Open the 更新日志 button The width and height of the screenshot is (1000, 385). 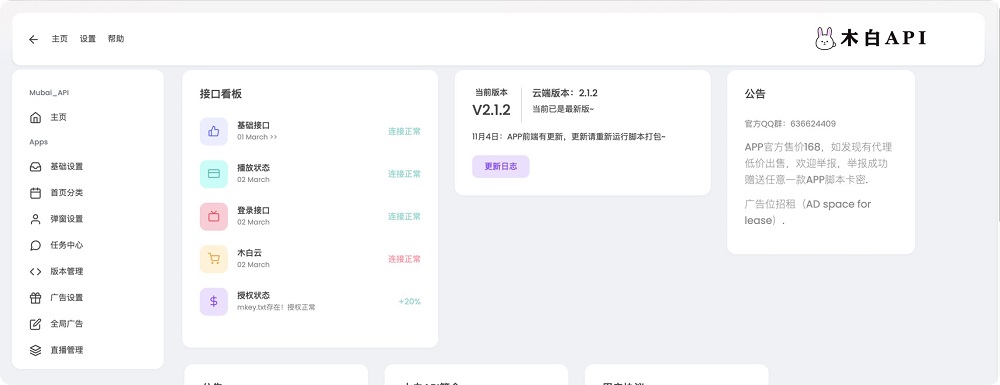(501, 166)
